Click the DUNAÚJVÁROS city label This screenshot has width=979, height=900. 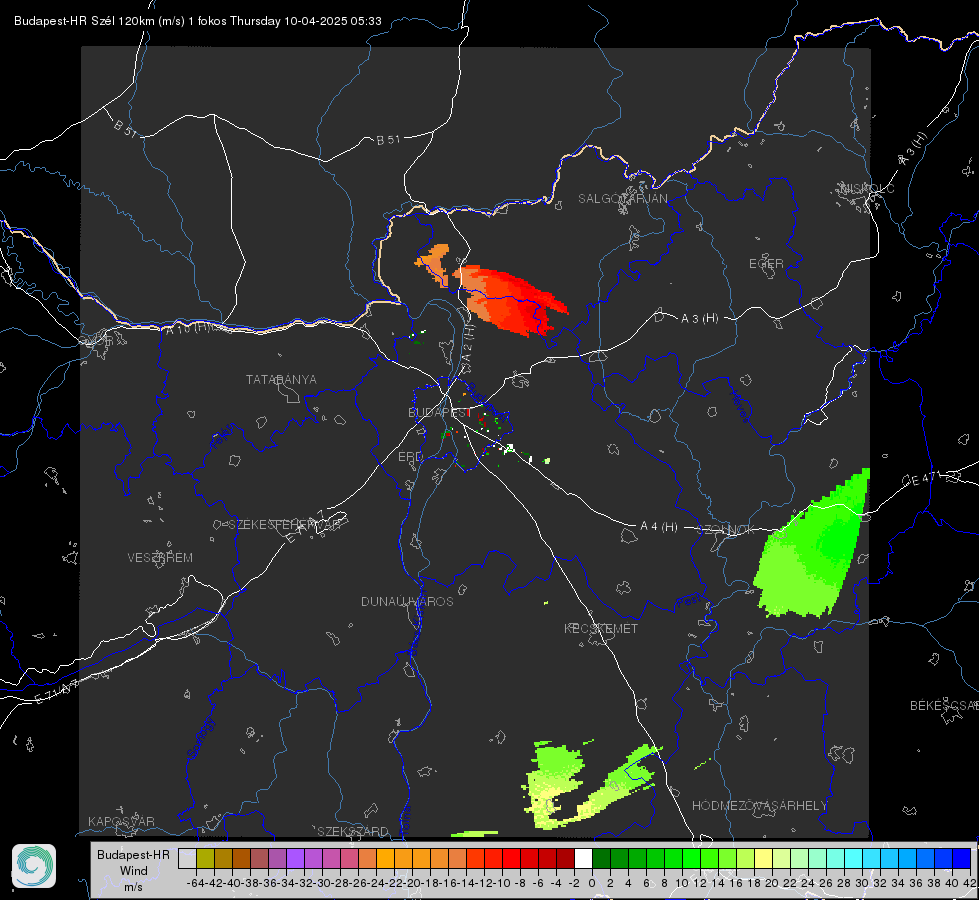[407, 601]
